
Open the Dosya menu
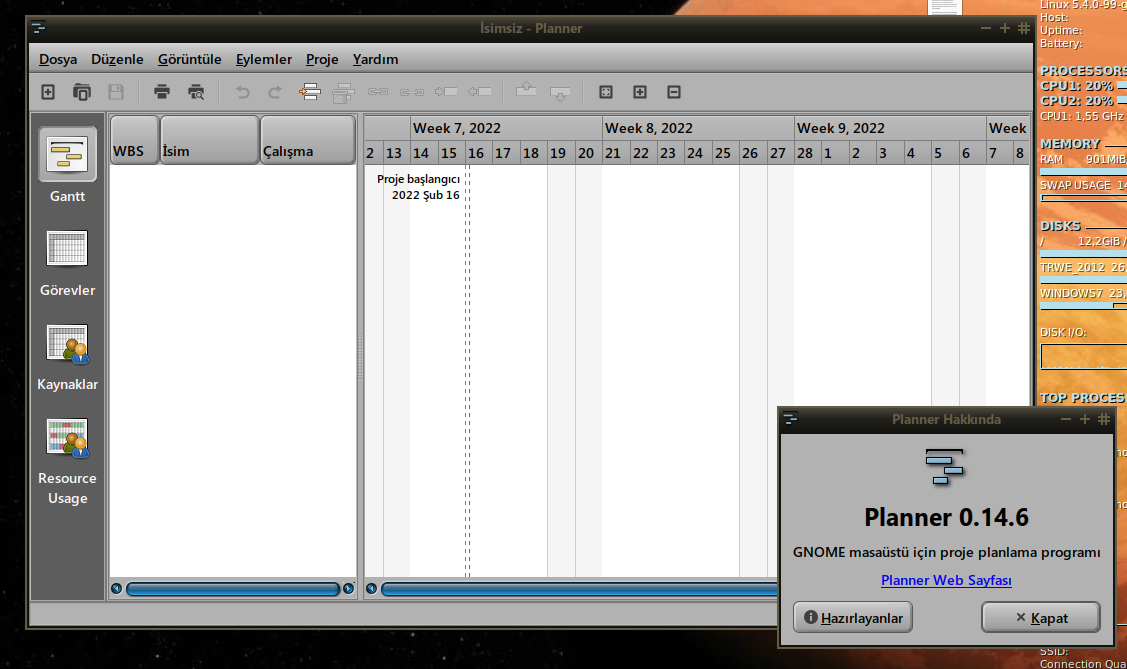click(x=58, y=60)
